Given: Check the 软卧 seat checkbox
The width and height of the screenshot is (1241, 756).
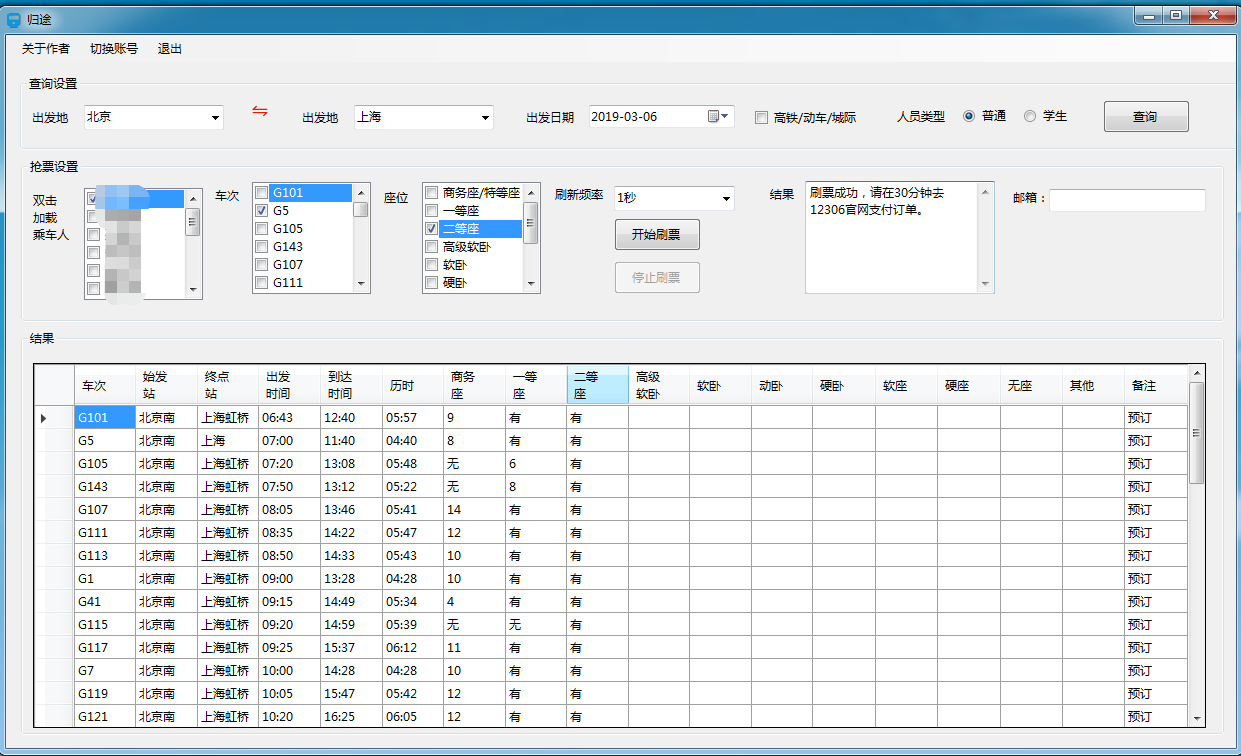Looking at the screenshot, I should 431,264.
